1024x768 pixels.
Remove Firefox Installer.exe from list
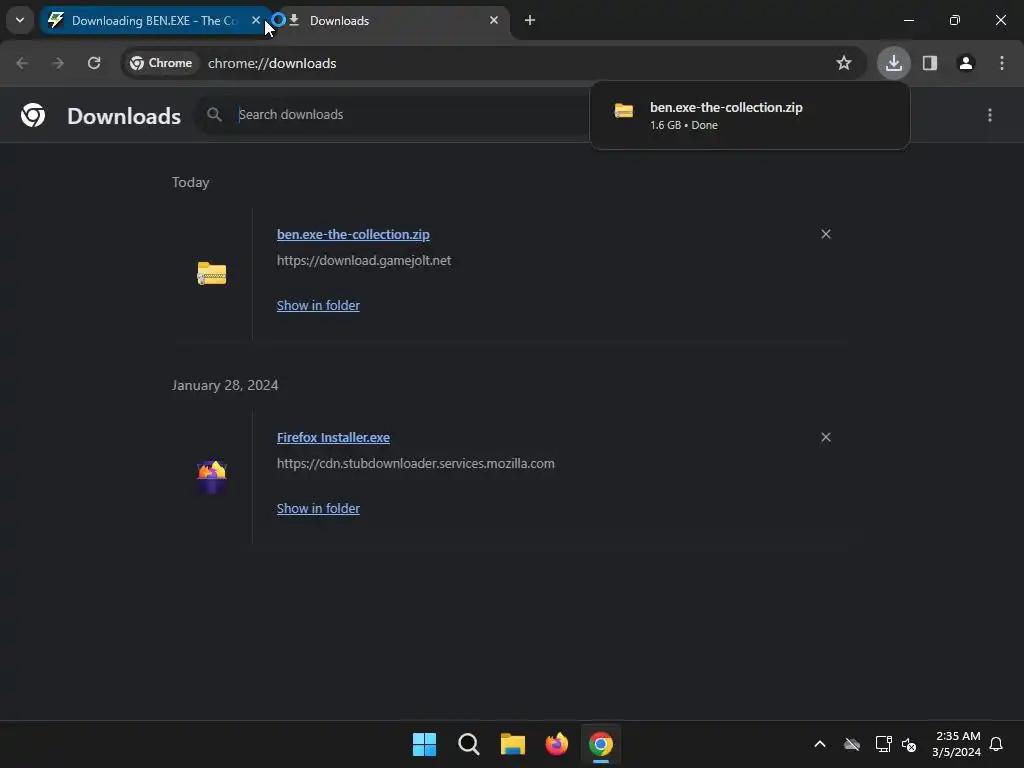826,437
